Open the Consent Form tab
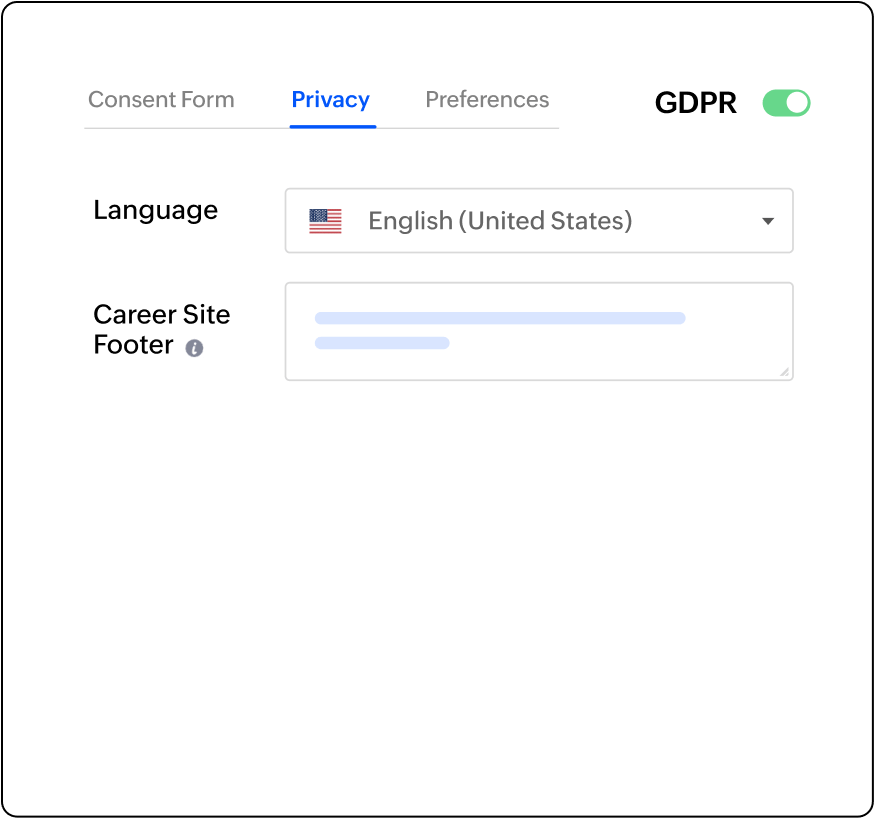Image resolution: width=874 pixels, height=818 pixels. [x=161, y=100]
